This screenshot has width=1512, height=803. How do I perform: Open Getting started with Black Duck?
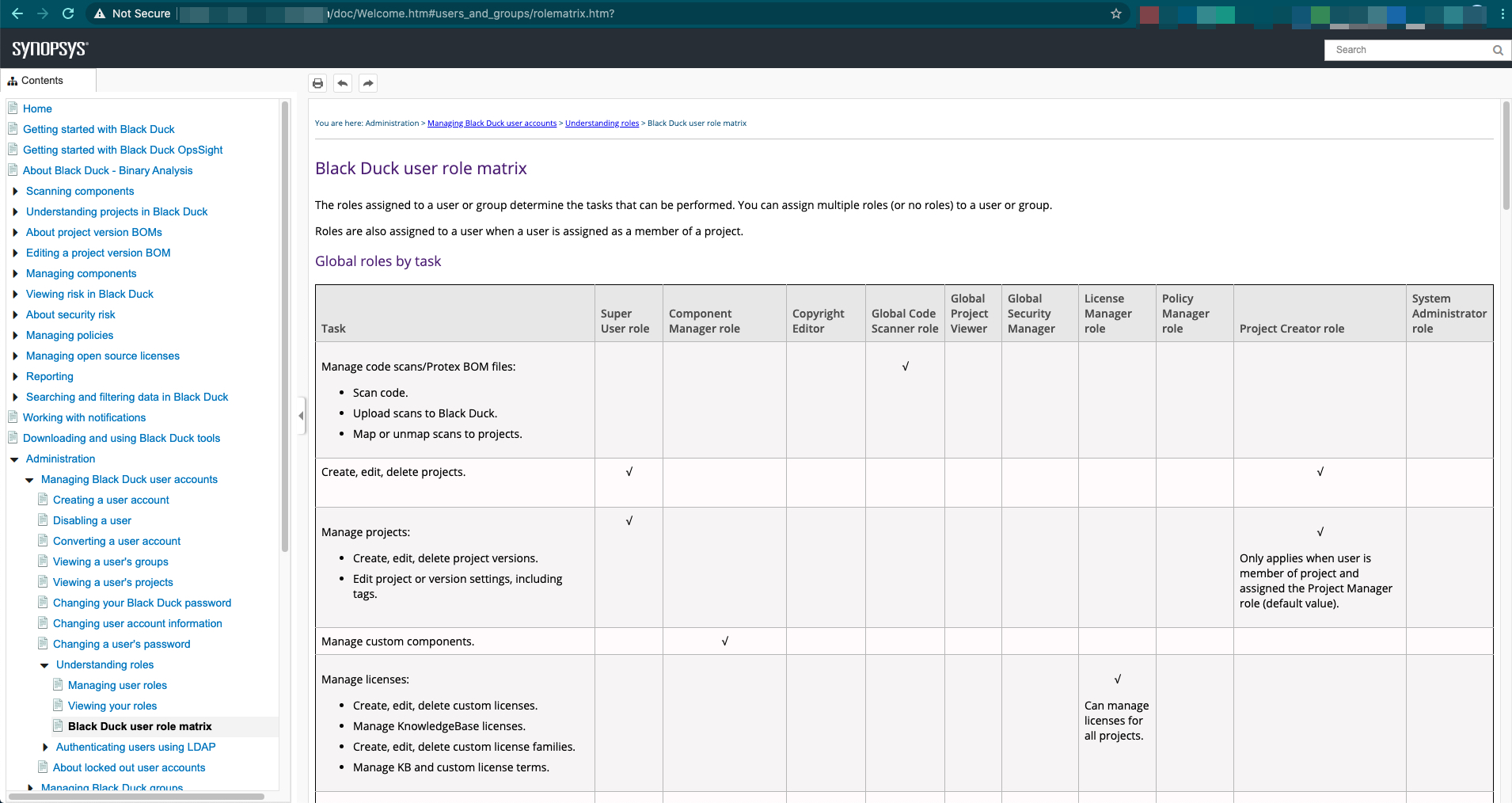tap(99, 129)
